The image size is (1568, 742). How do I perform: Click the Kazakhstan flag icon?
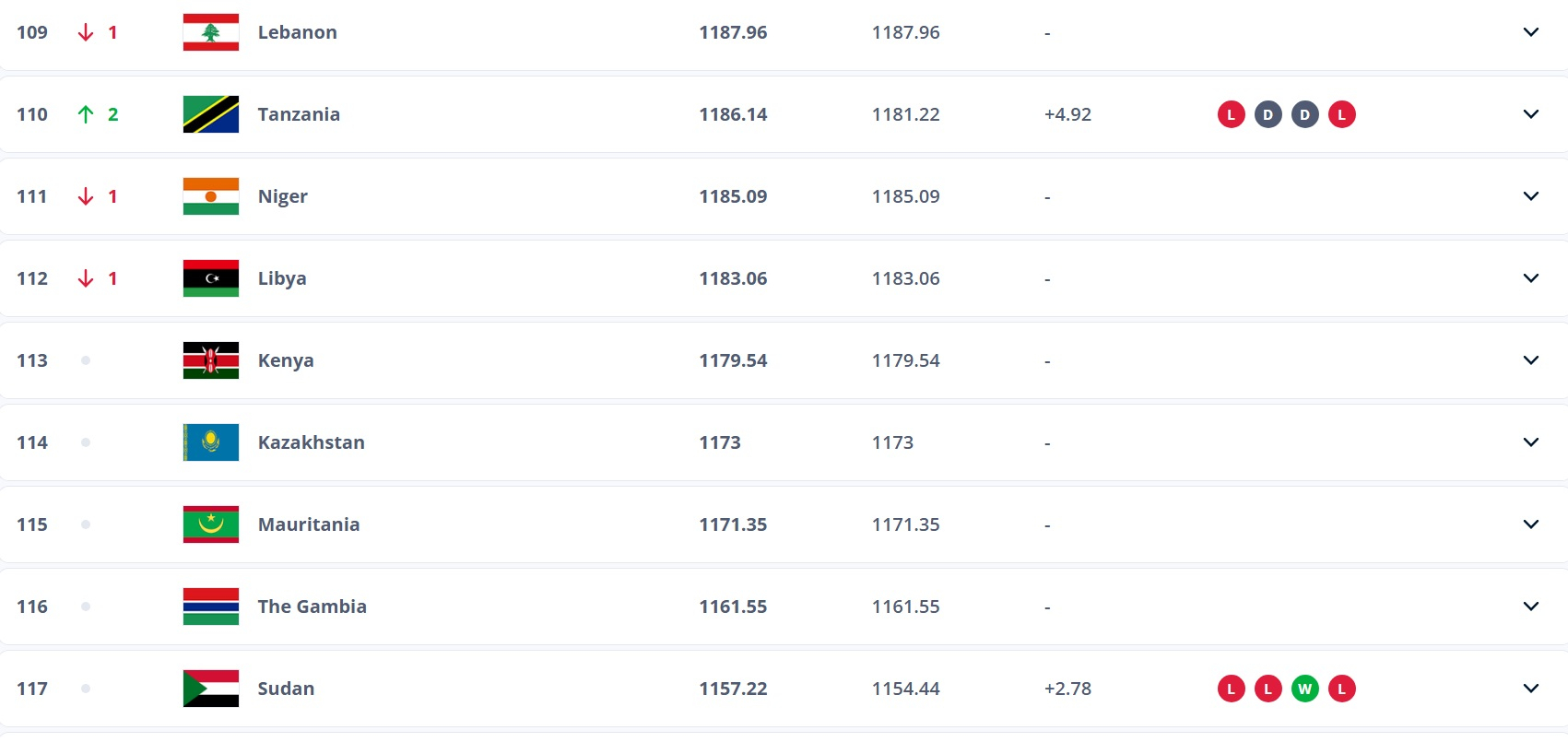pos(211,442)
